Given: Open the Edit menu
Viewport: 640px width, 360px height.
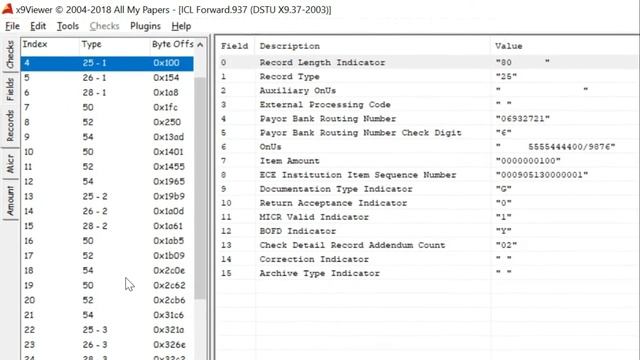Looking at the screenshot, I should click(x=38, y=26).
